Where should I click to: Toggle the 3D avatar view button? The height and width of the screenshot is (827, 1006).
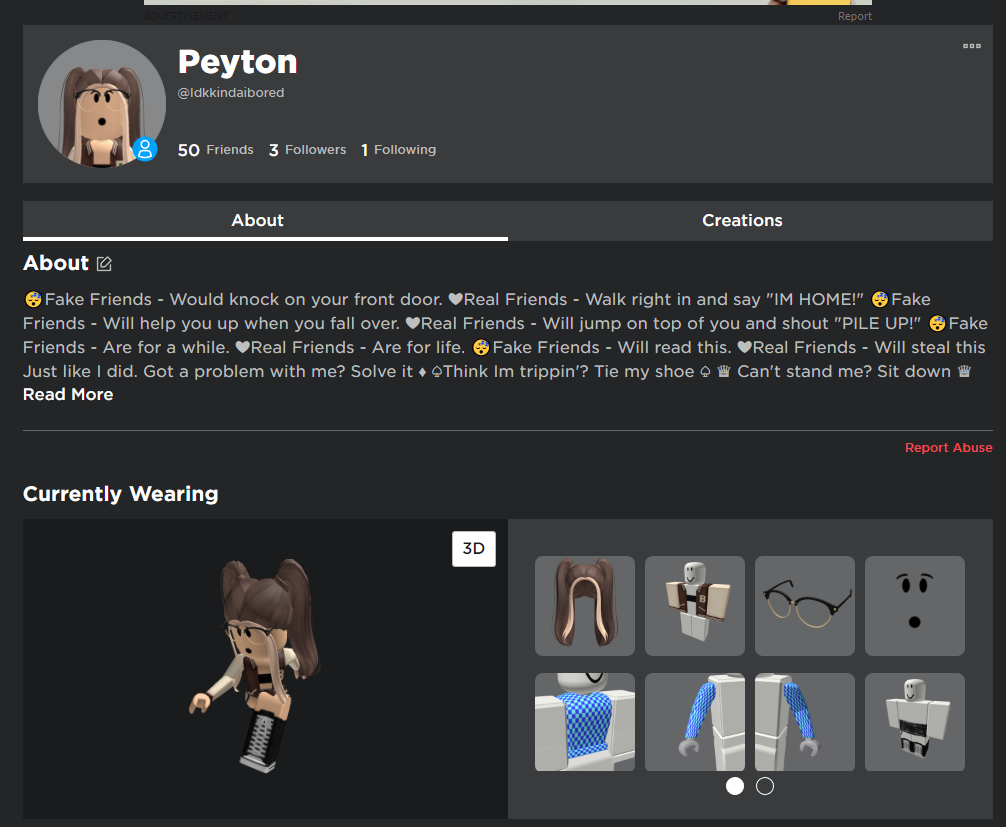(x=473, y=549)
